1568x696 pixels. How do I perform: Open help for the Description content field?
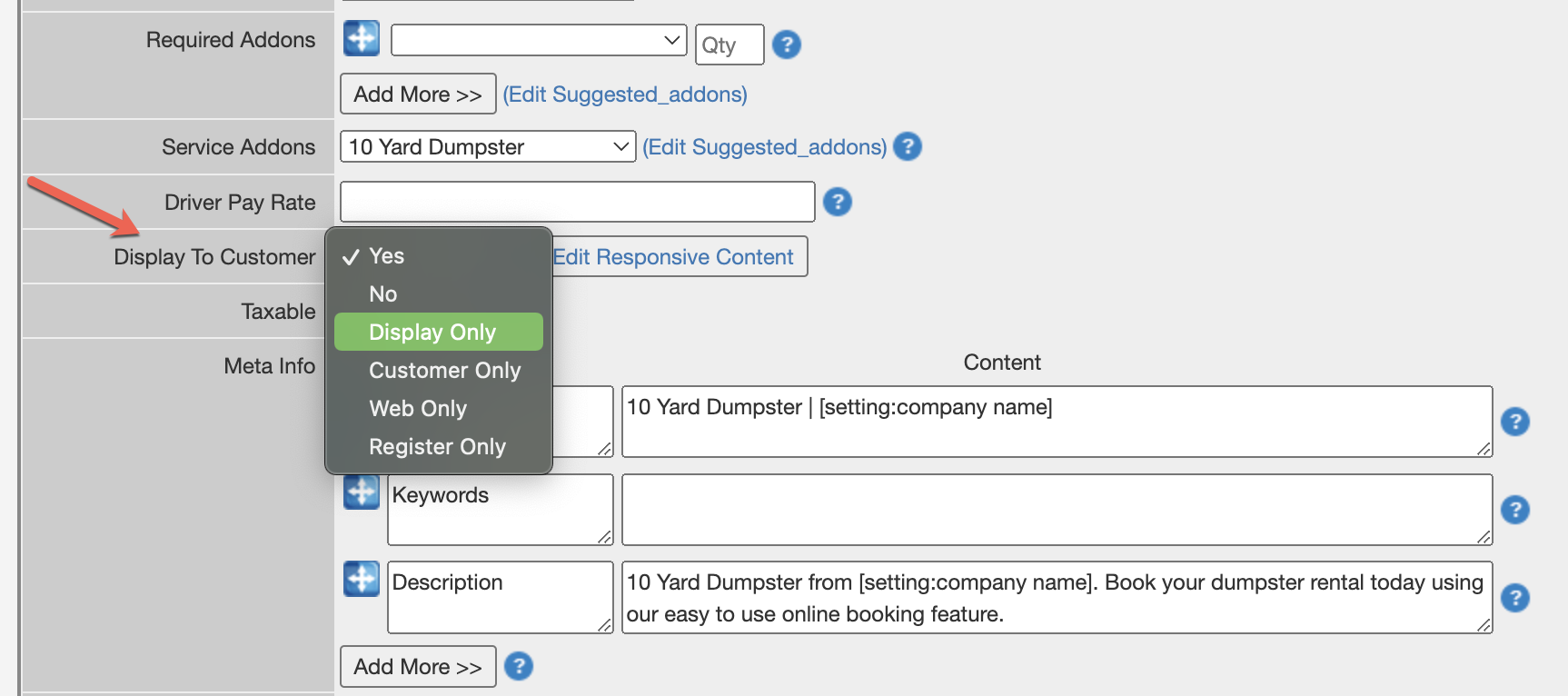pos(1514,598)
